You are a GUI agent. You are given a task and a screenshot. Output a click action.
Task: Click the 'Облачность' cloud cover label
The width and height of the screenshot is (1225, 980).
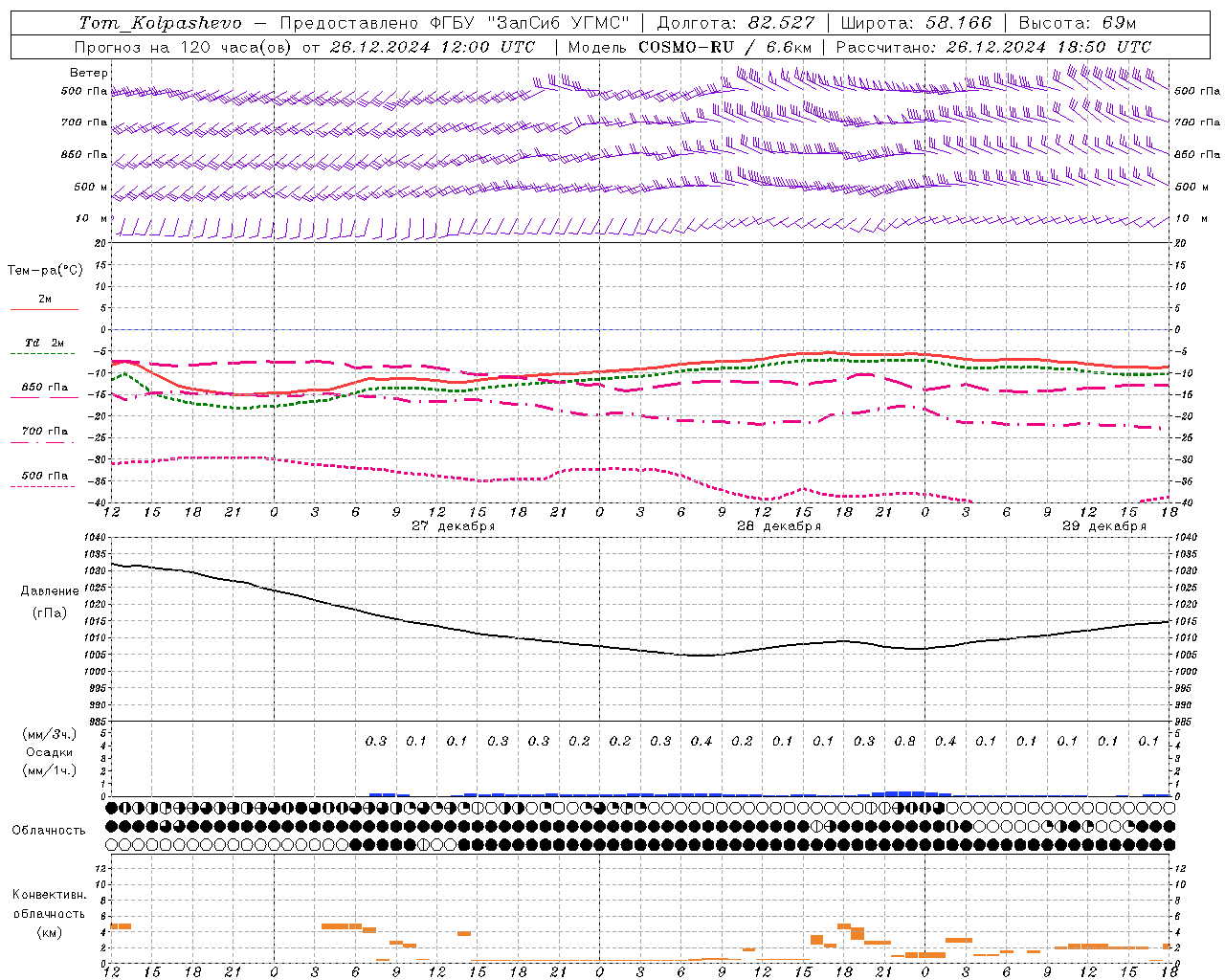49,830
